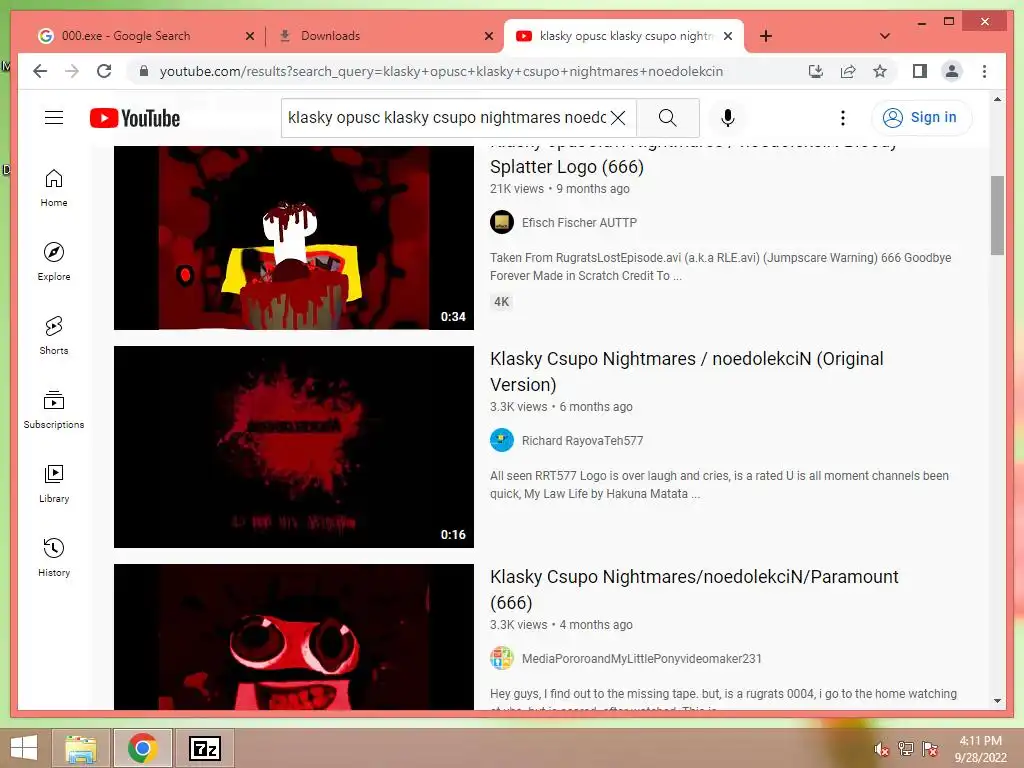Close the Downloads tab
This screenshot has height=768, width=1024.
[x=488, y=36]
